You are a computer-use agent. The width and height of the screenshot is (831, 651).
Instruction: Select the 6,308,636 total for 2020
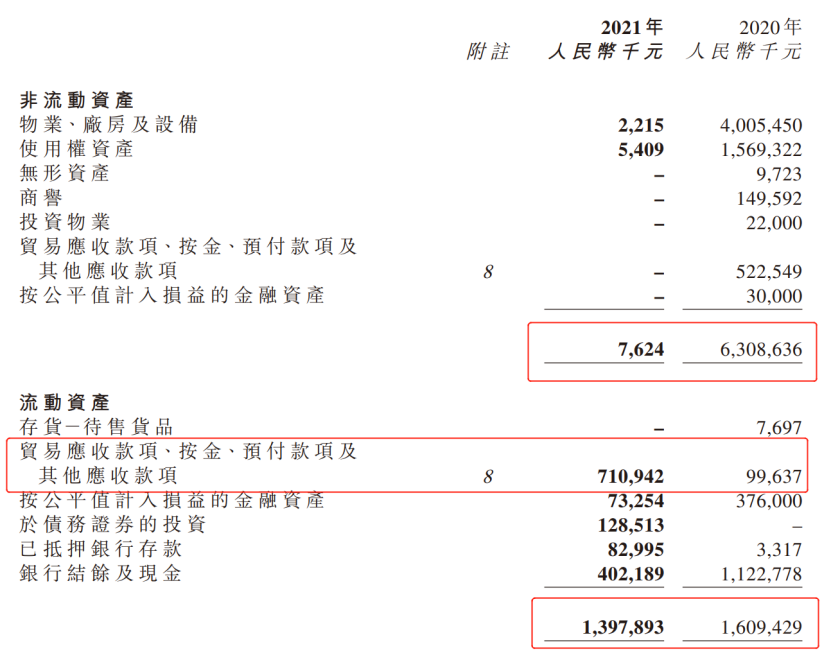click(760, 351)
